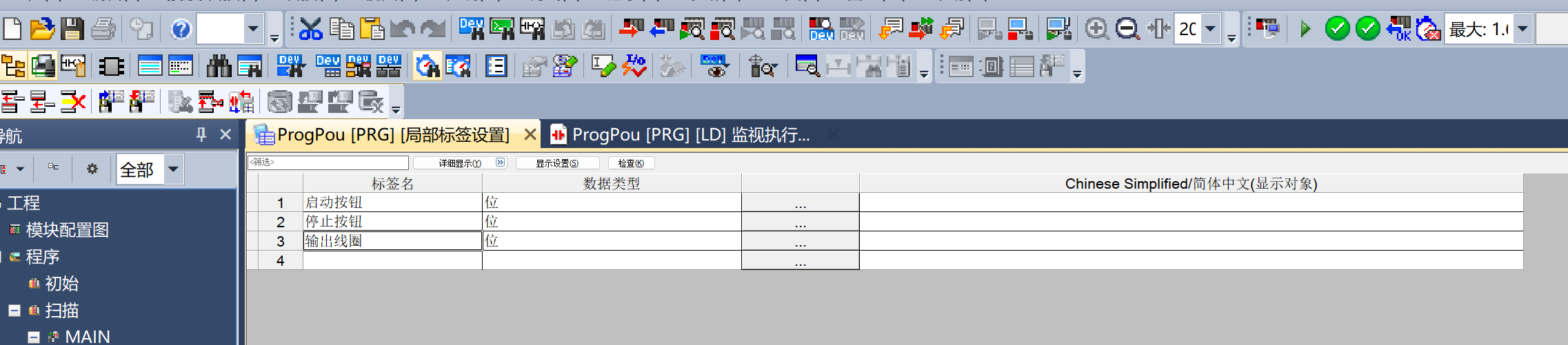Image resolution: width=1568 pixels, height=345 pixels.
Task: Toggle the stopwatch monitor button
Action: [x=427, y=66]
